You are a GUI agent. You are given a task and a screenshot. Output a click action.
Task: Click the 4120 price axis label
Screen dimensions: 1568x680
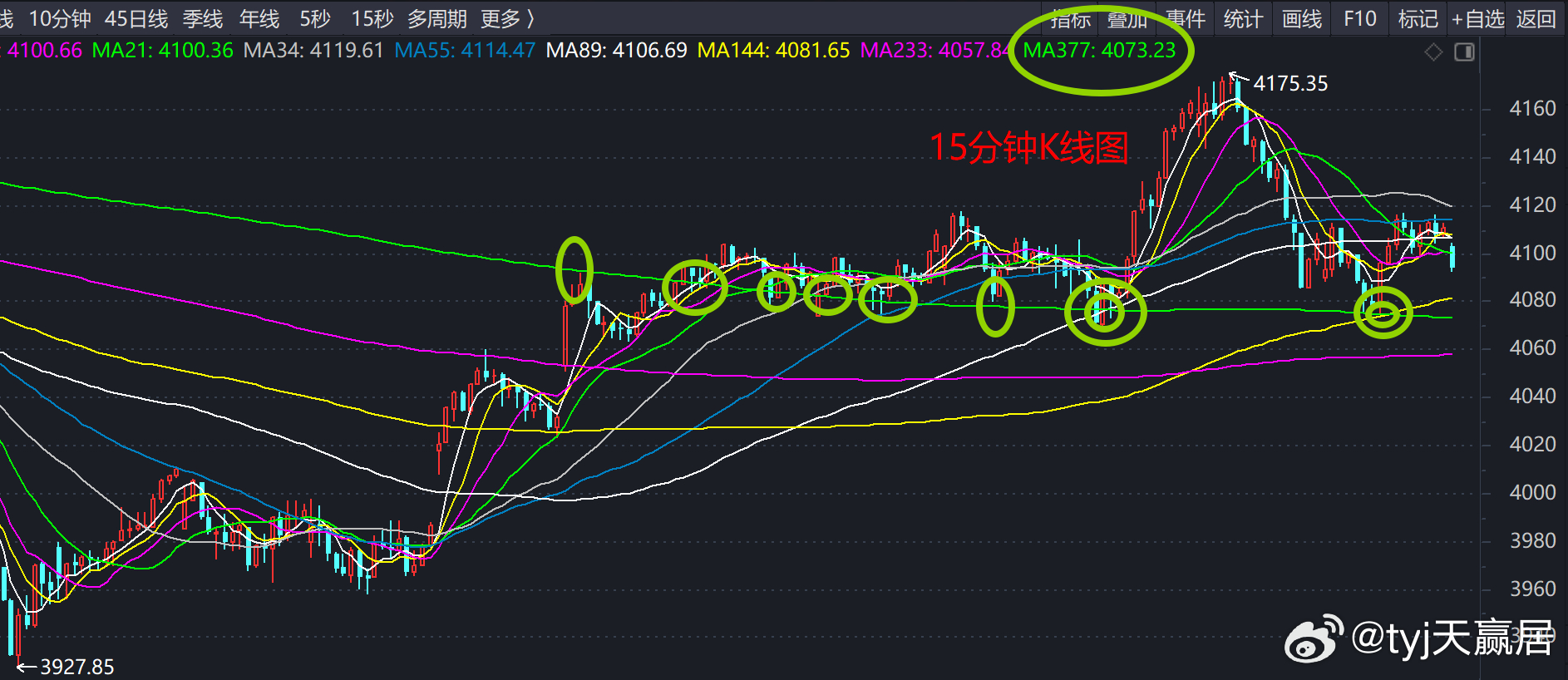click(x=1532, y=204)
